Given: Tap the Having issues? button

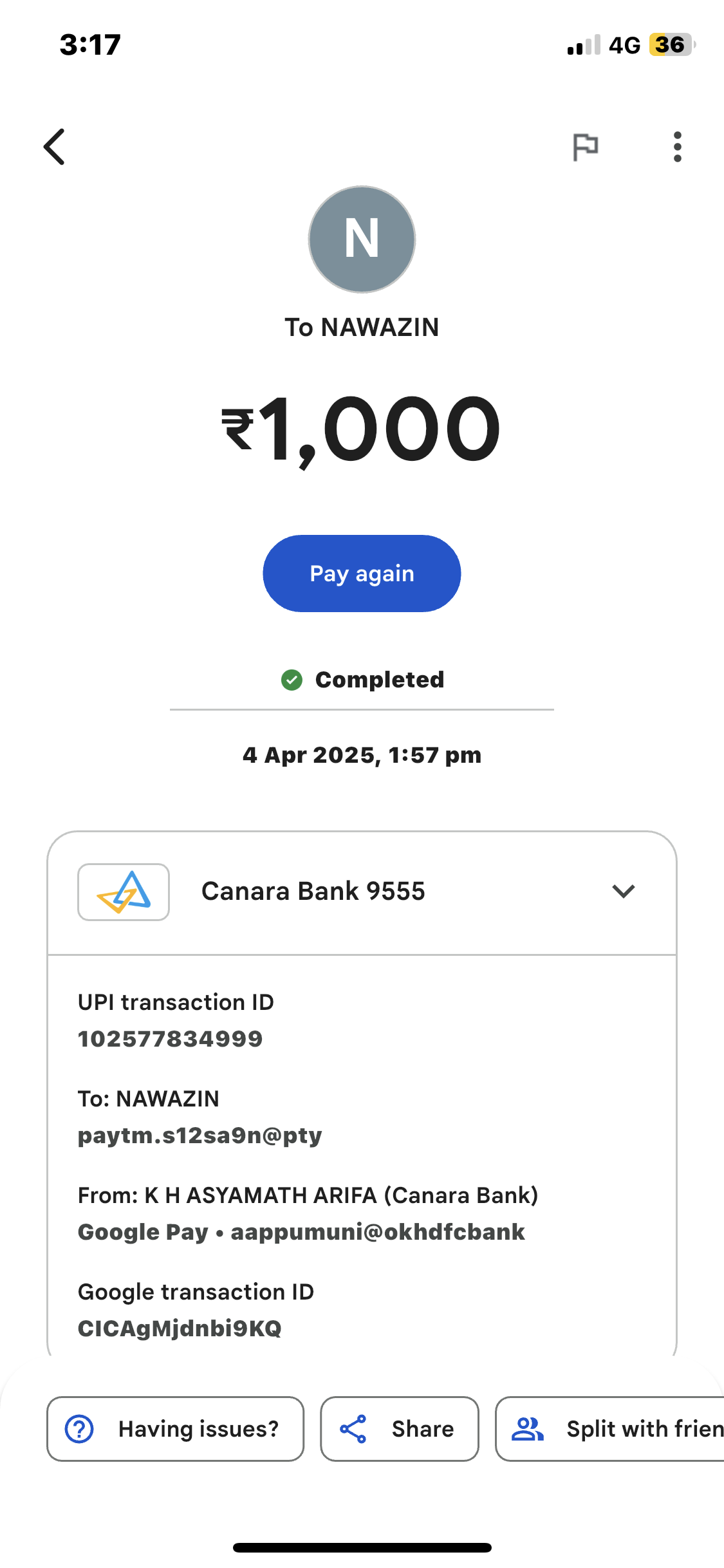Looking at the screenshot, I should [x=175, y=1429].
